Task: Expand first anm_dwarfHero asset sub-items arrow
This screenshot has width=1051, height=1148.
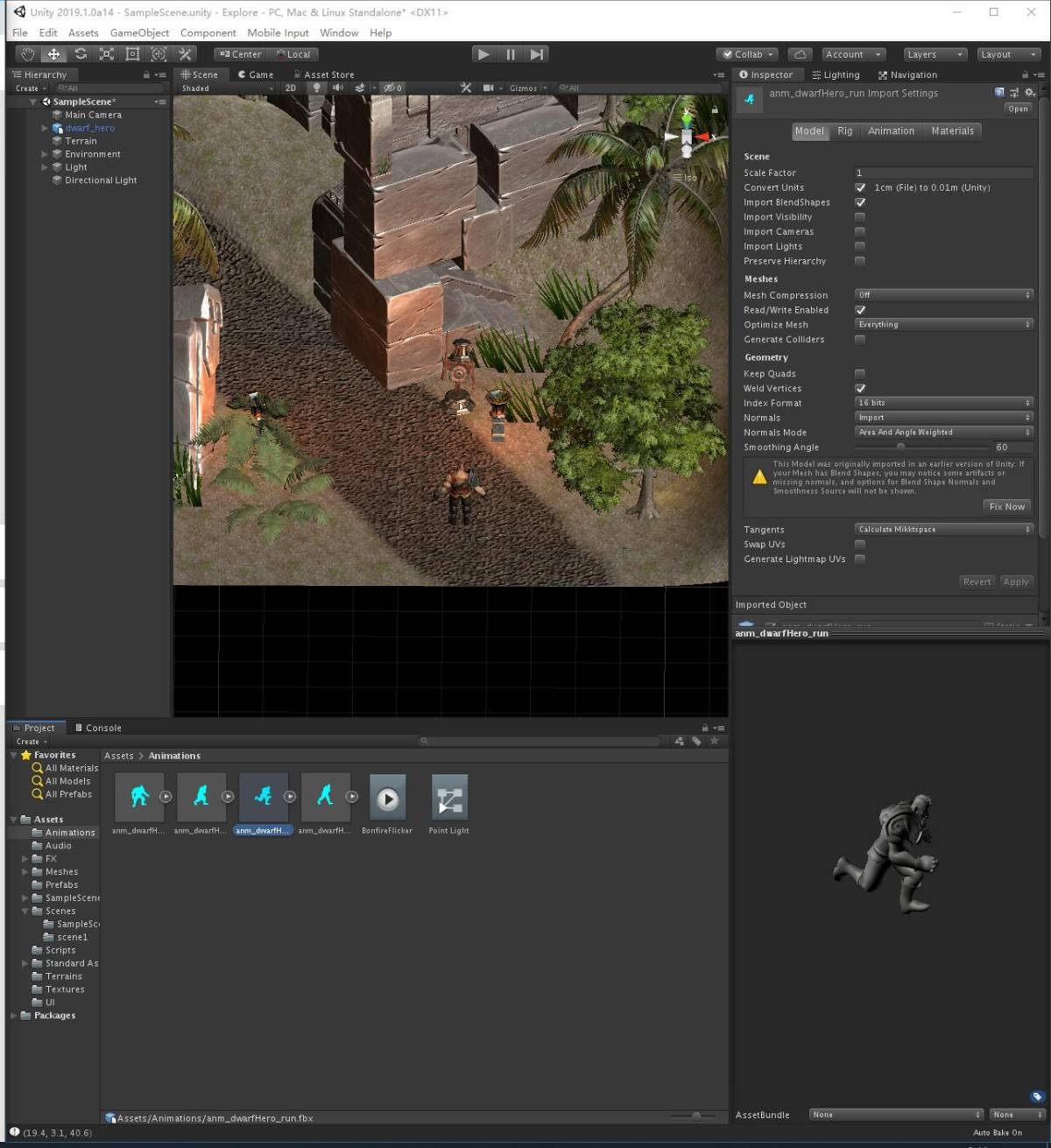Action: click(166, 797)
